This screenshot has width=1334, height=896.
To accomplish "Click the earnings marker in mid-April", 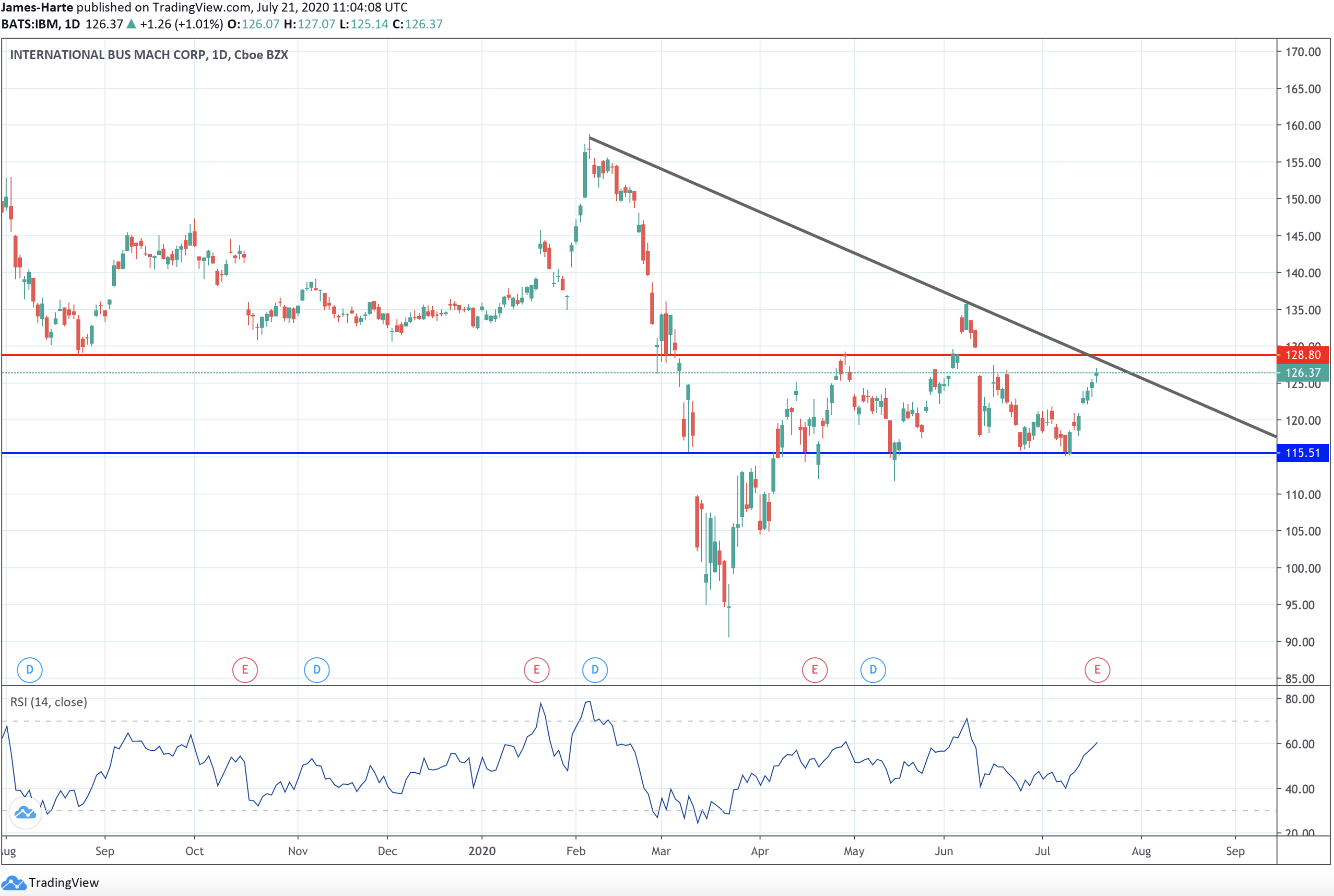I will pos(815,670).
